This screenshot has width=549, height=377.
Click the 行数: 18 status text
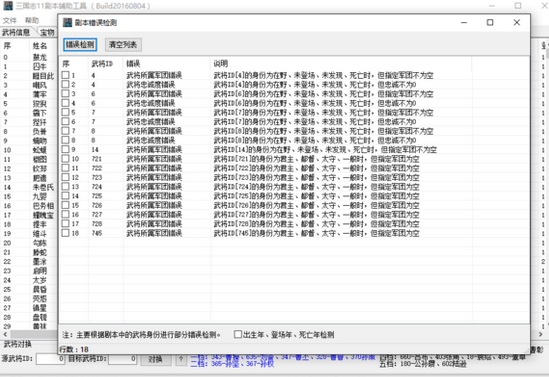[x=74, y=349]
